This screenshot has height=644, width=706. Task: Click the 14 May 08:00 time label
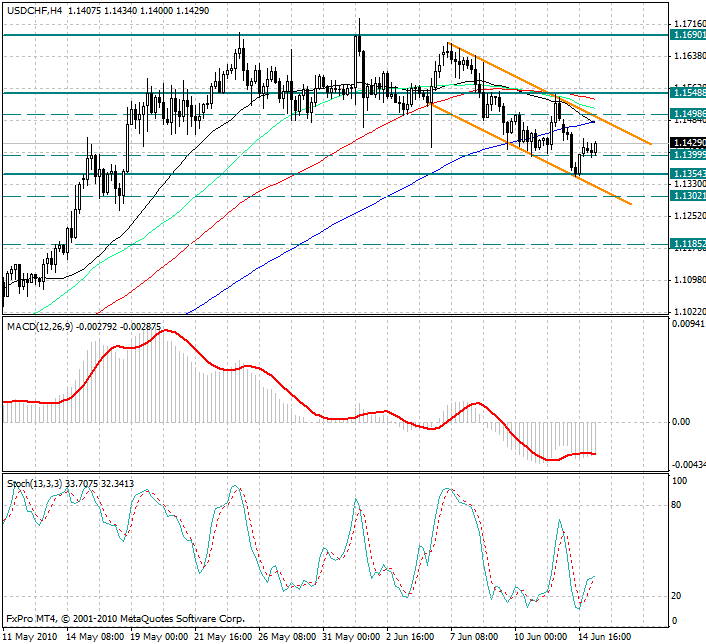point(95,637)
